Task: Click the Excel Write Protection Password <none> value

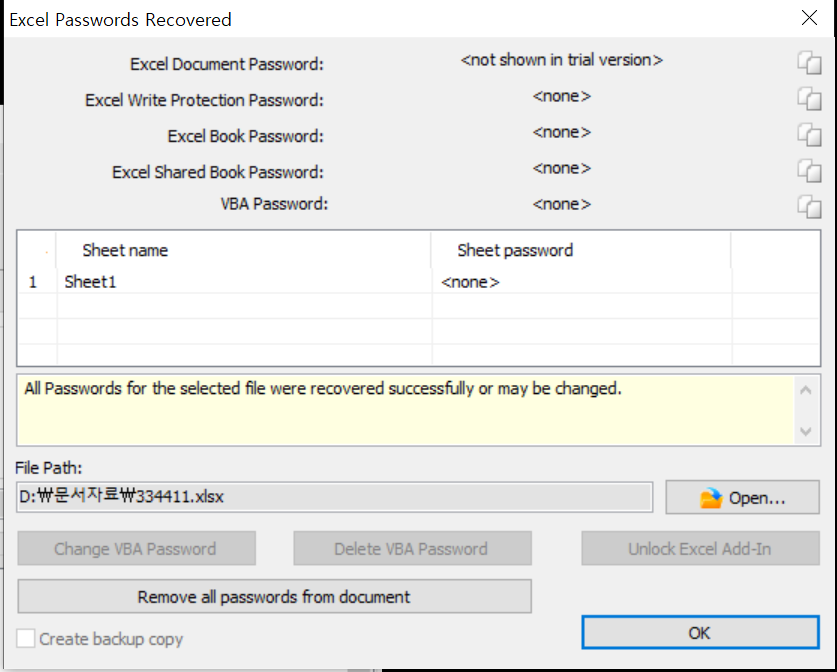Action: pos(562,96)
